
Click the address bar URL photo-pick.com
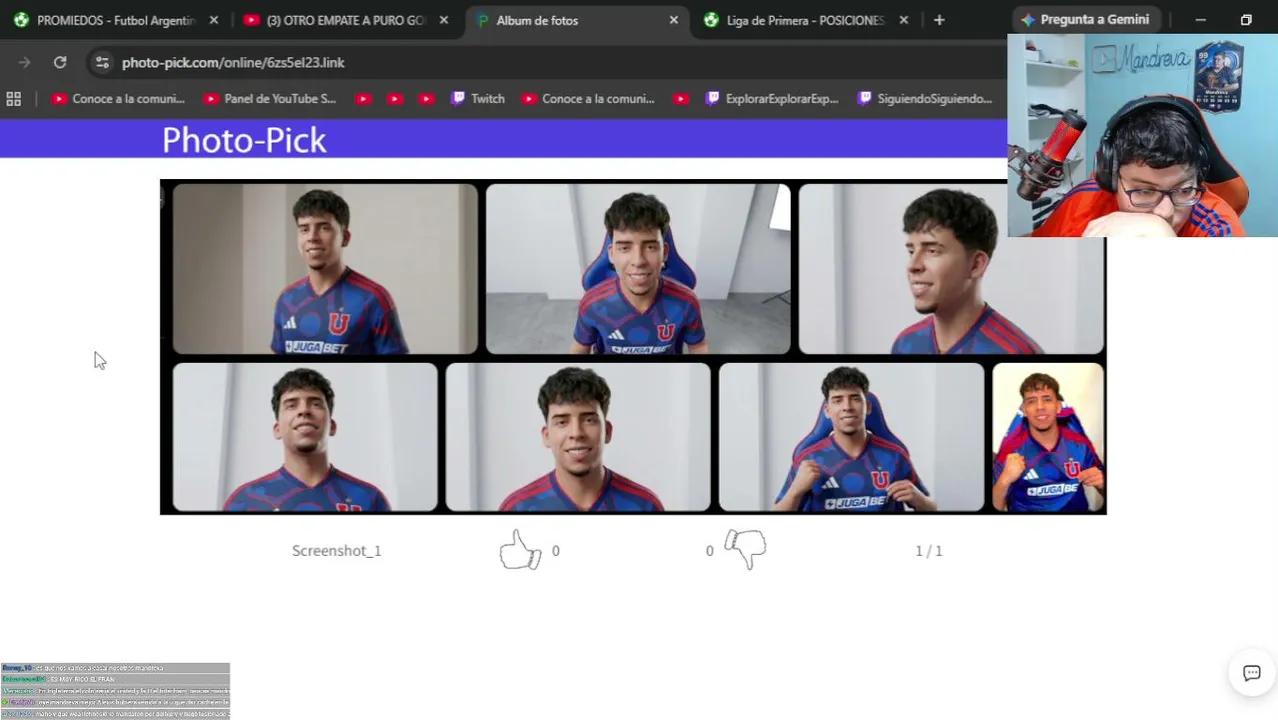[233, 62]
